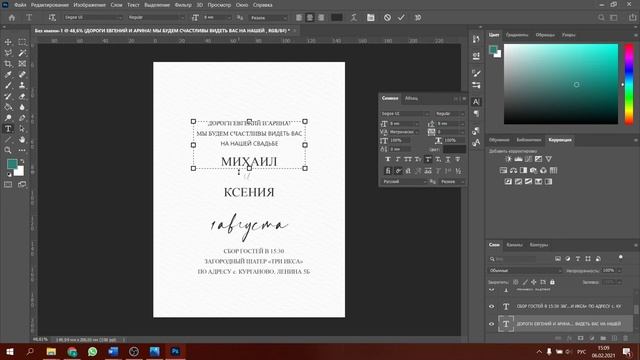The width and height of the screenshot is (640, 360).
Task: Select the Move tool
Action: pos(8,42)
